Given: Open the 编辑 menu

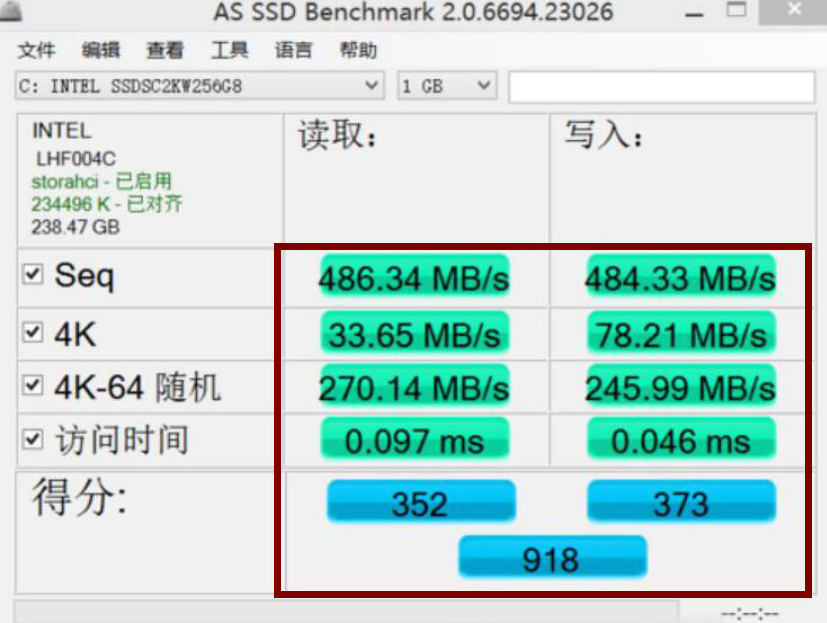Looking at the screenshot, I should tap(100, 50).
